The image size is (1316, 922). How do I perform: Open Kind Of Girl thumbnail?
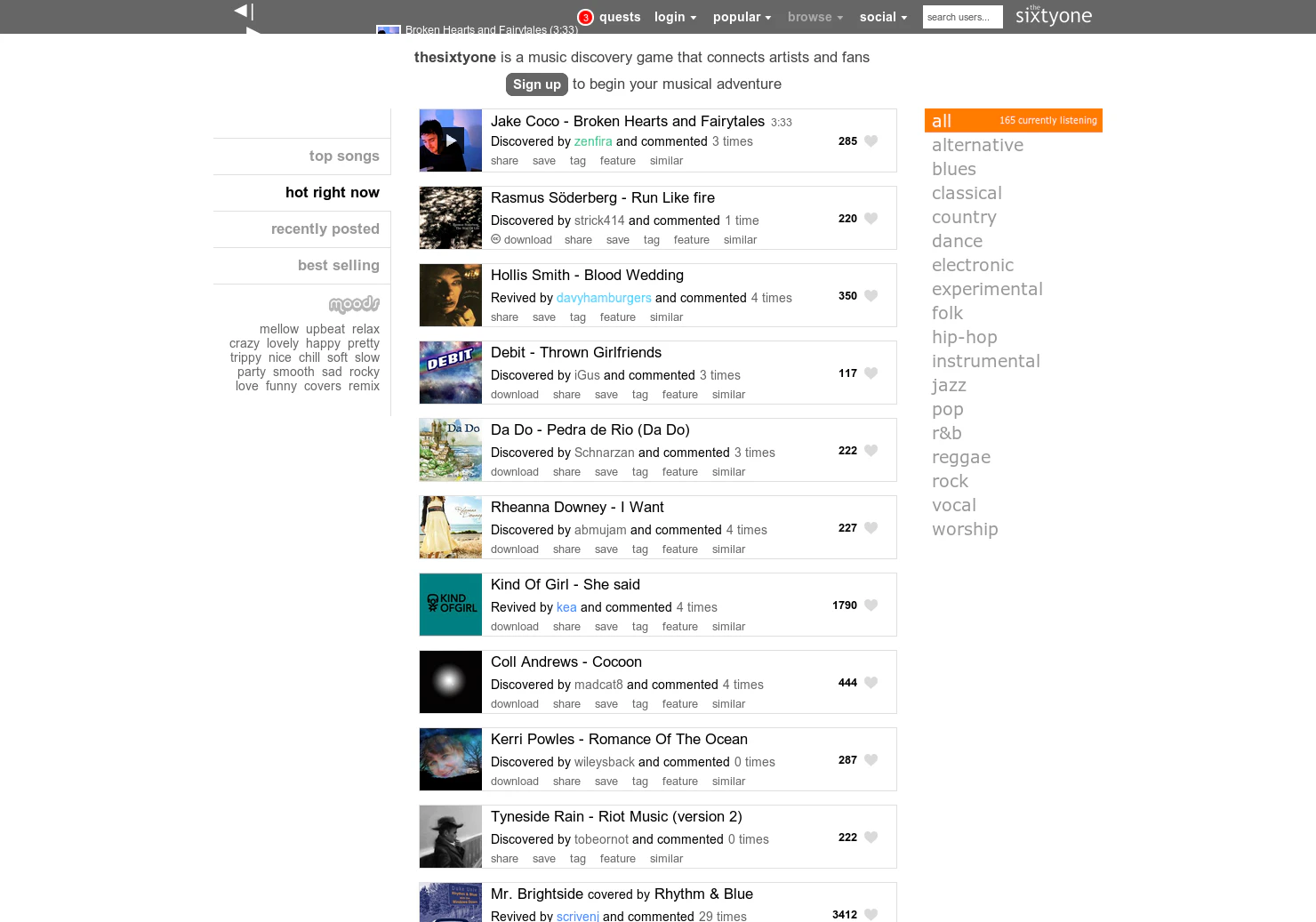[451, 605]
